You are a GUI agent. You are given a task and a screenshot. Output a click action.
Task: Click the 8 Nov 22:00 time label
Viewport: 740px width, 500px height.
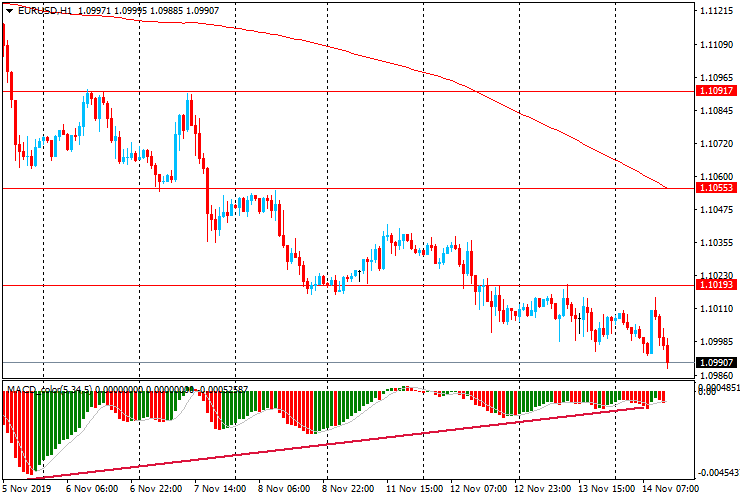click(x=348, y=488)
